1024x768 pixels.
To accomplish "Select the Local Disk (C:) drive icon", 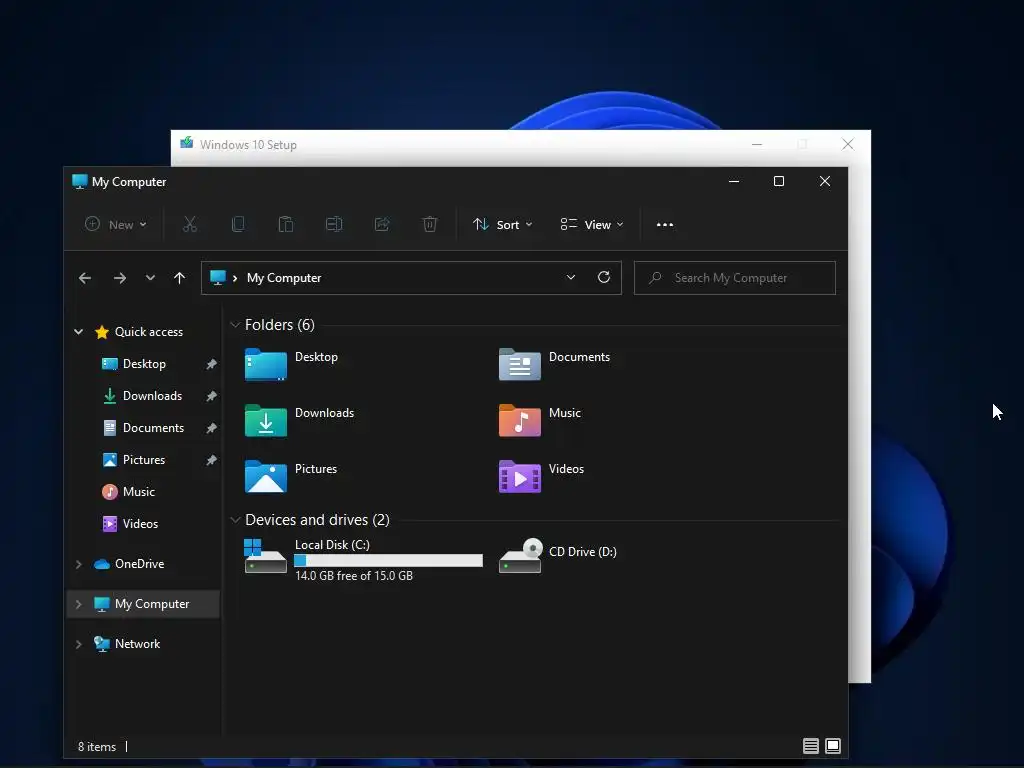I will click(265, 556).
